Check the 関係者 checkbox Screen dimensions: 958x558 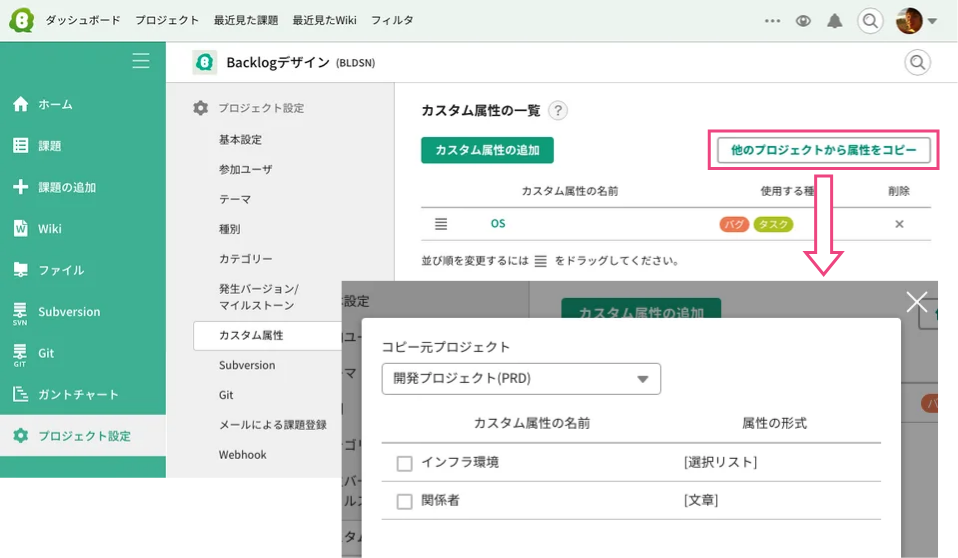point(404,502)
